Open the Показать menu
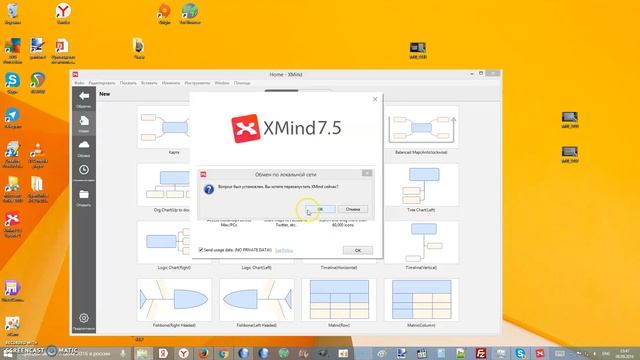This screenshot has height=360, width=640. 128,83
